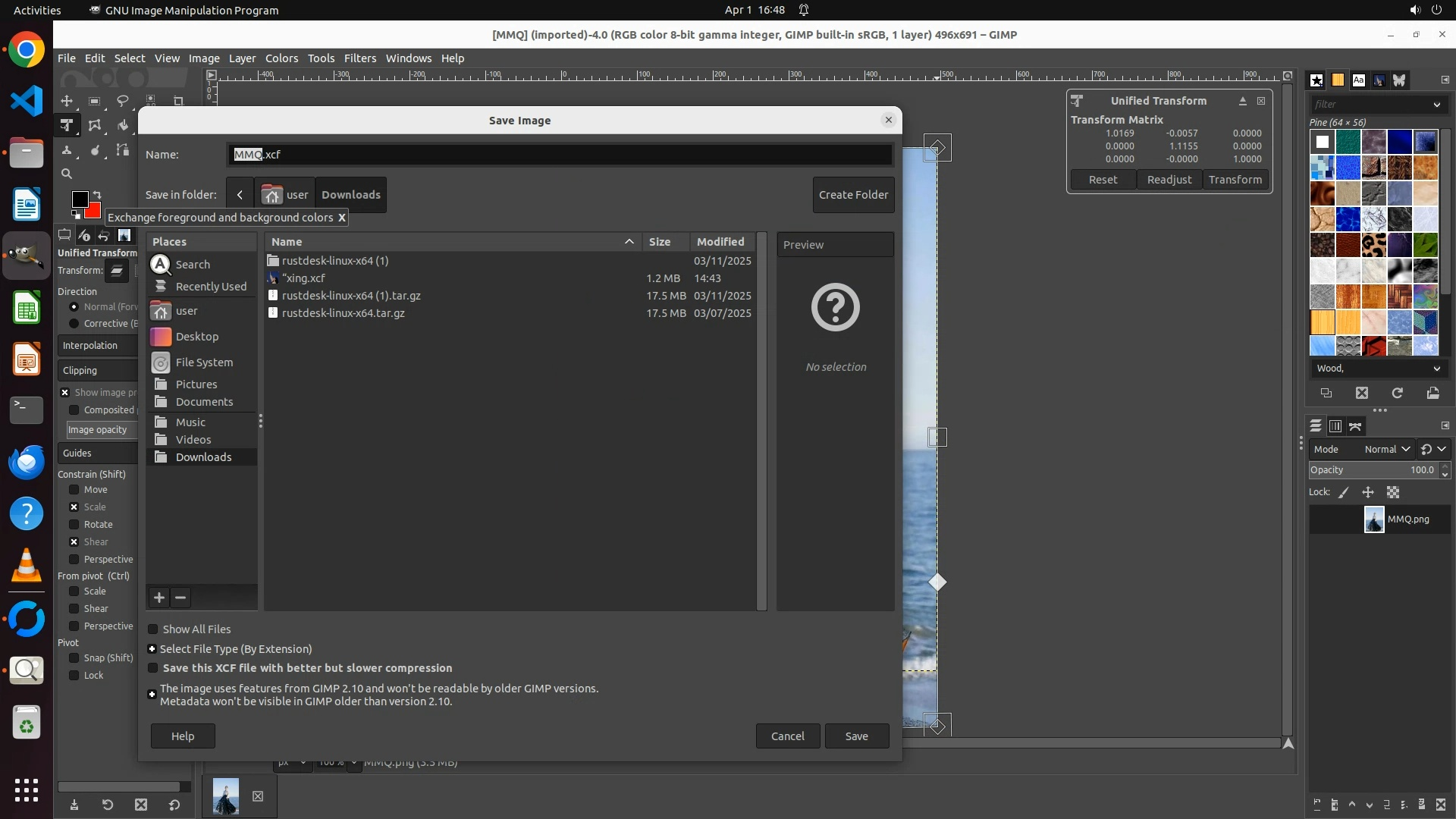1456x819 pixels.
Task: Select the Paths tool
Action: 123,151
